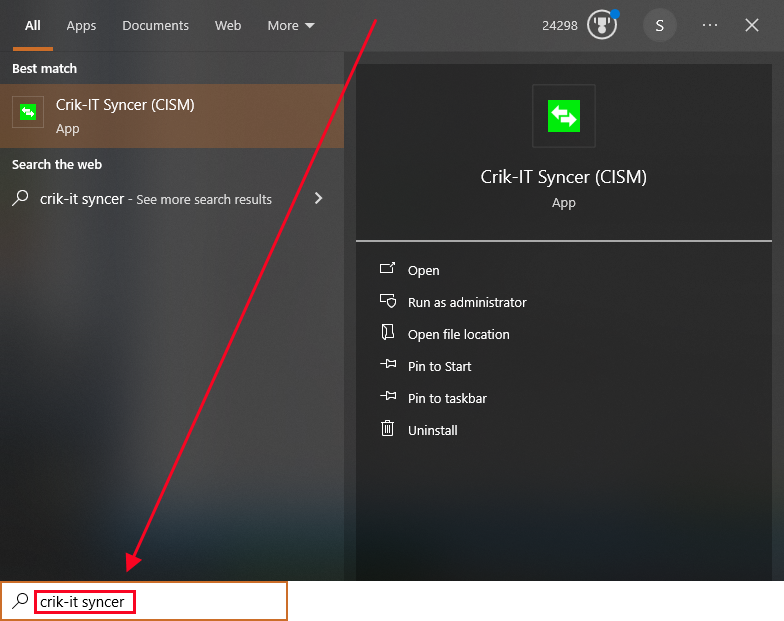Select the All results tab

point(33,25)
